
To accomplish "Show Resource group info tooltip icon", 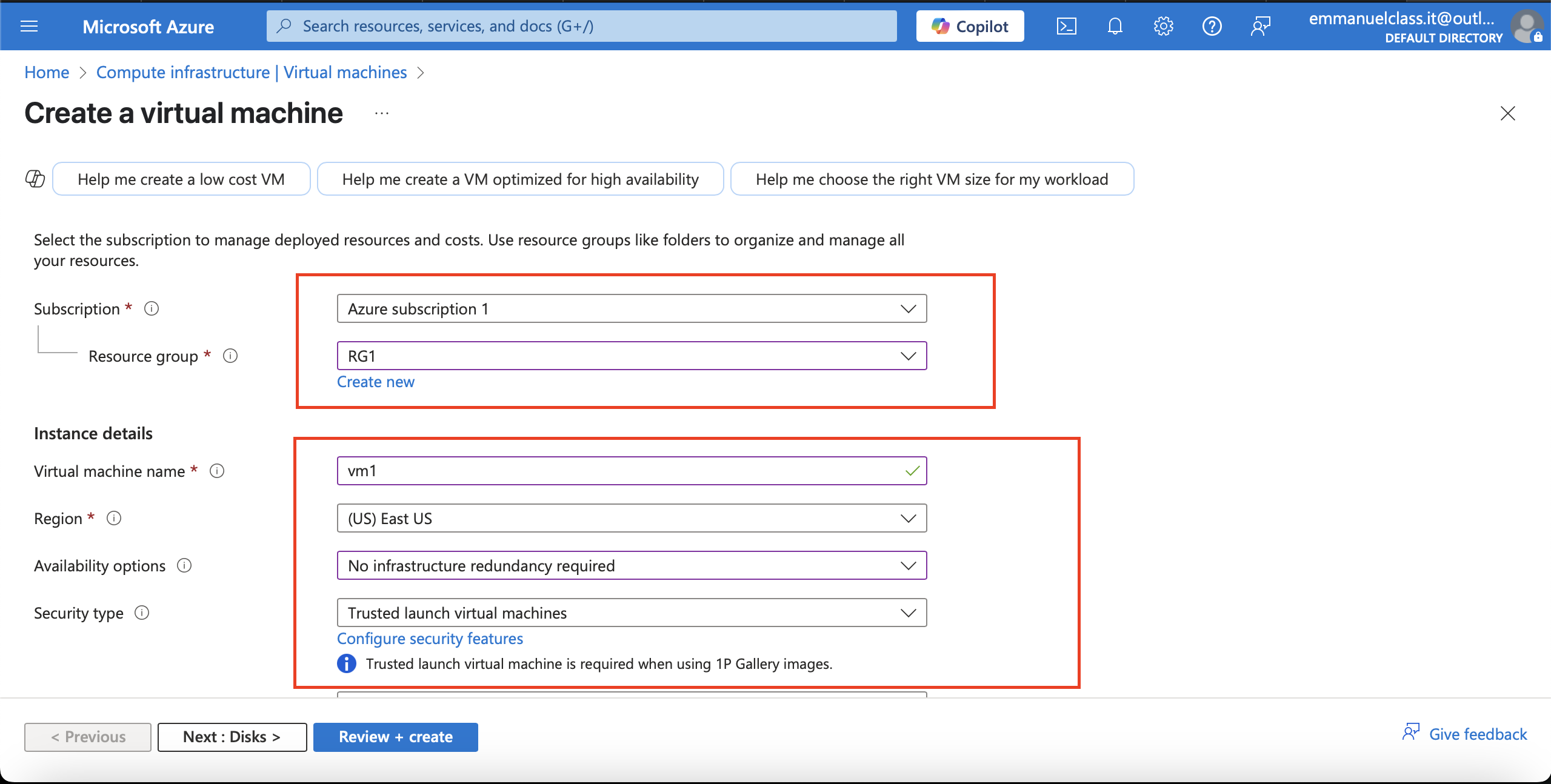I will tap(230, 356).
